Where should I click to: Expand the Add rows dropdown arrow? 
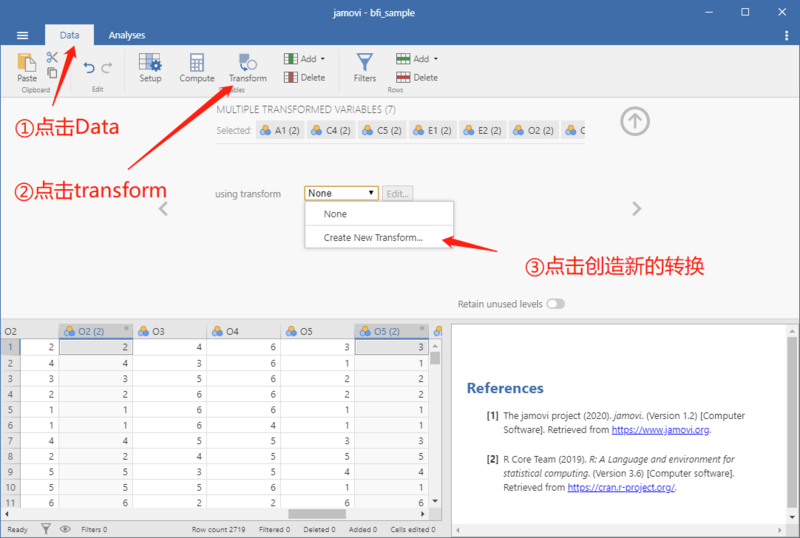(x=436, y=59)
